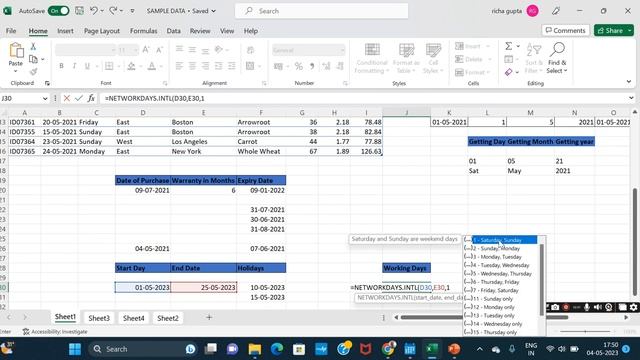Viewport: 640px width, 360px height.
Task: Open Sheet2 tab
Action: (x=168, y=318)
